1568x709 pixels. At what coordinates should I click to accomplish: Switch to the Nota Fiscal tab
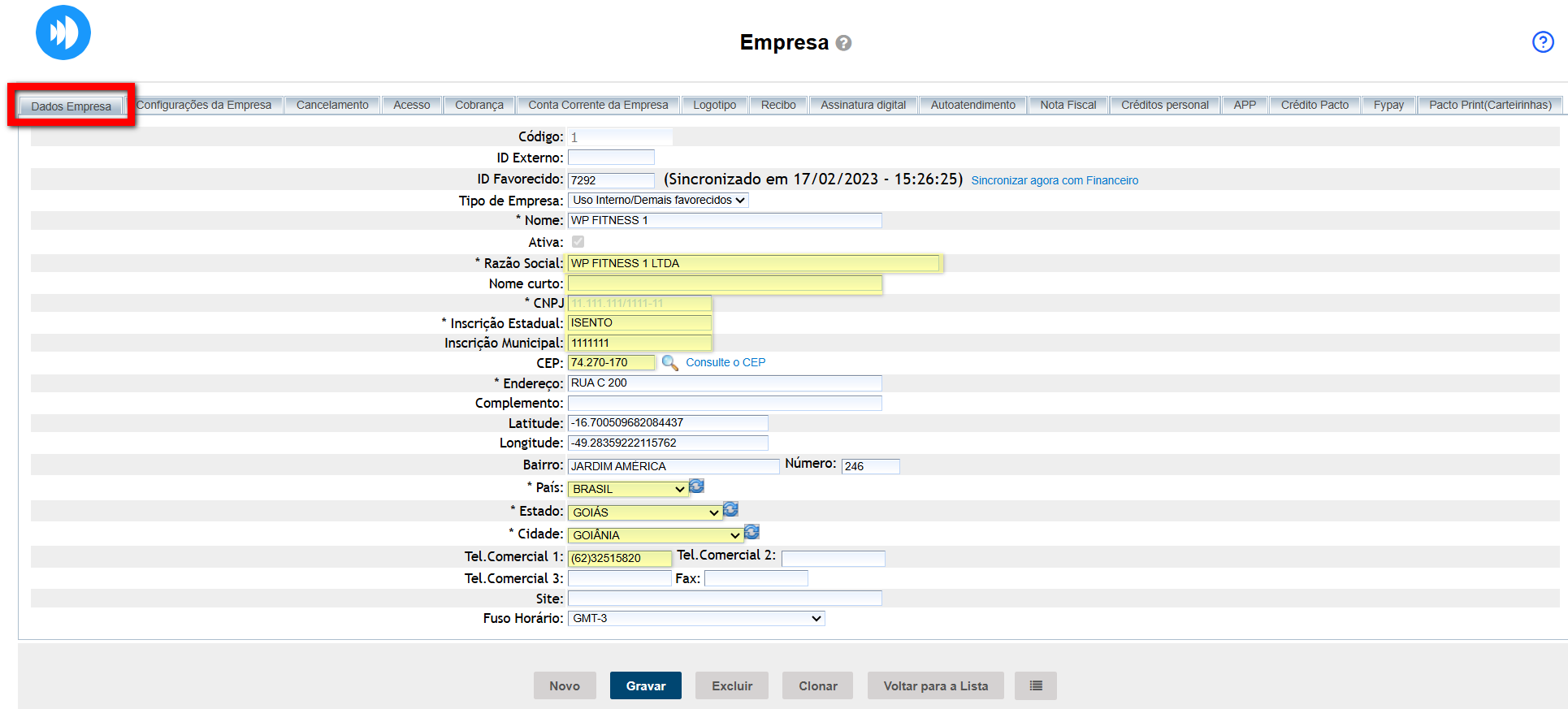click(x=1068, y=105)
